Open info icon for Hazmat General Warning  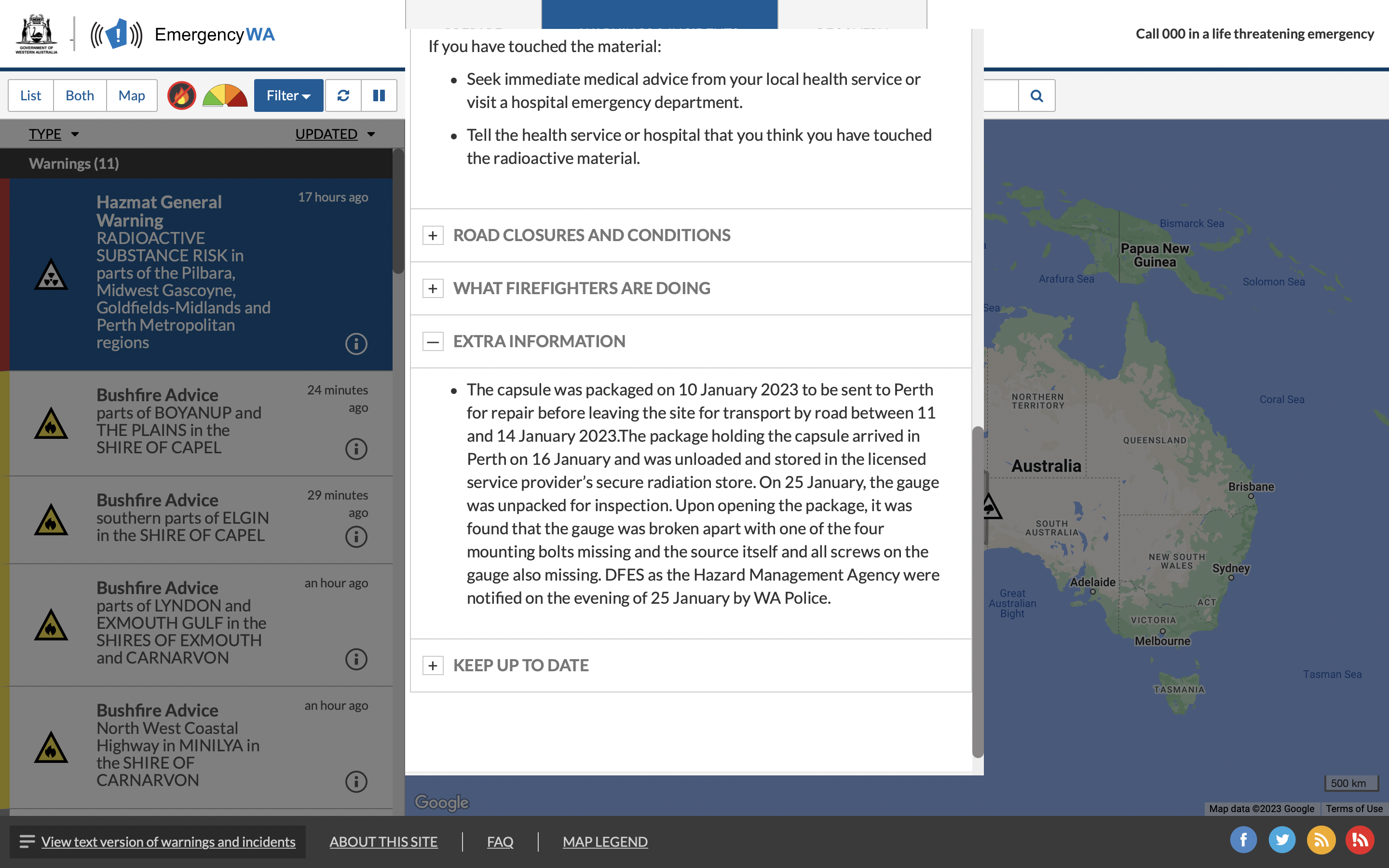click(356, 344)
